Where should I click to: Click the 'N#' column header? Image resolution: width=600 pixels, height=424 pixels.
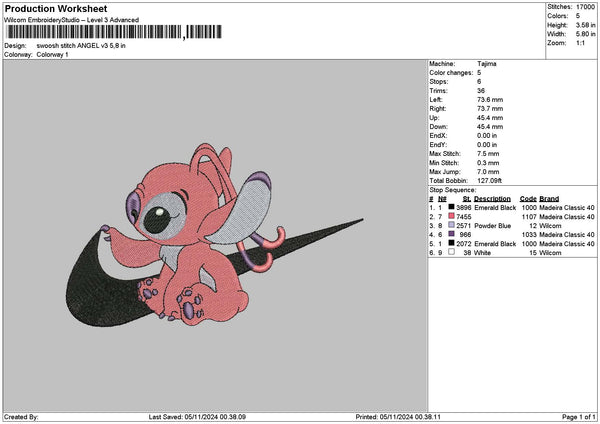tap(442, 199)
